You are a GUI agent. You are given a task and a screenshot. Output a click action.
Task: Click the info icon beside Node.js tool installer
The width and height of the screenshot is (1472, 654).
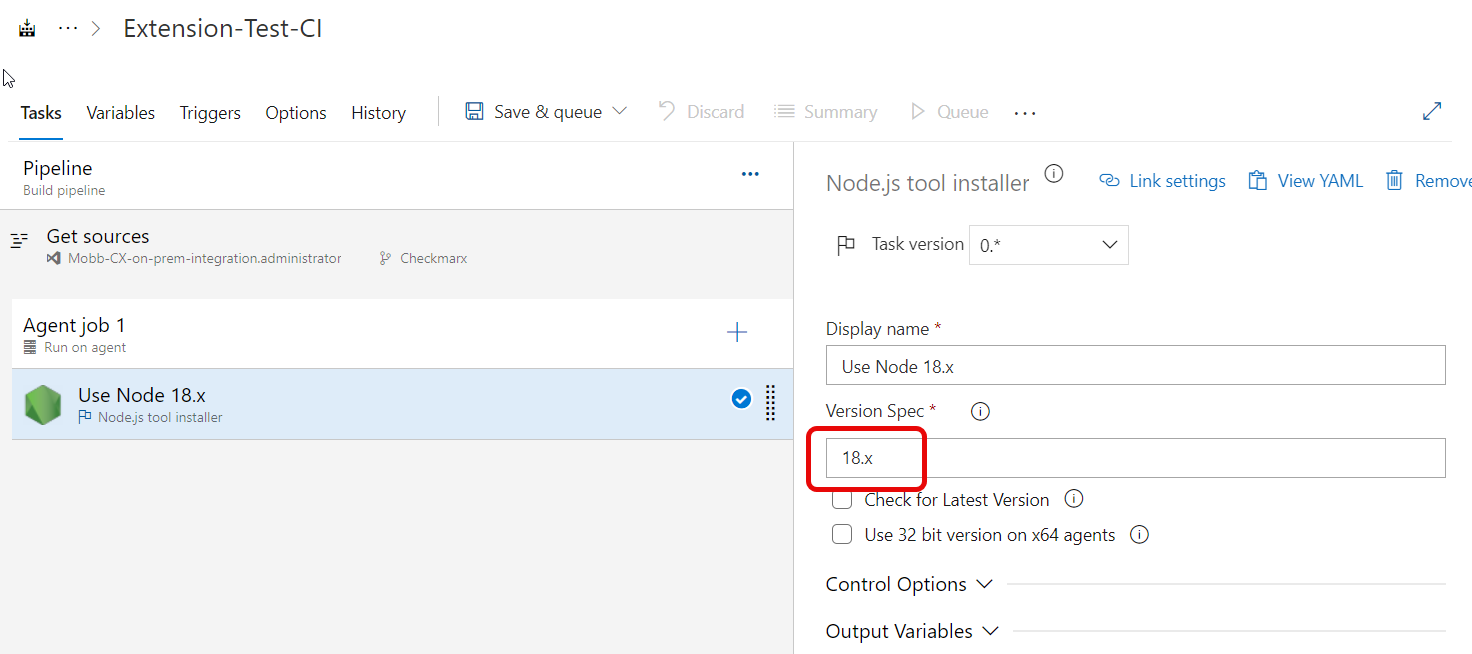1053,174
